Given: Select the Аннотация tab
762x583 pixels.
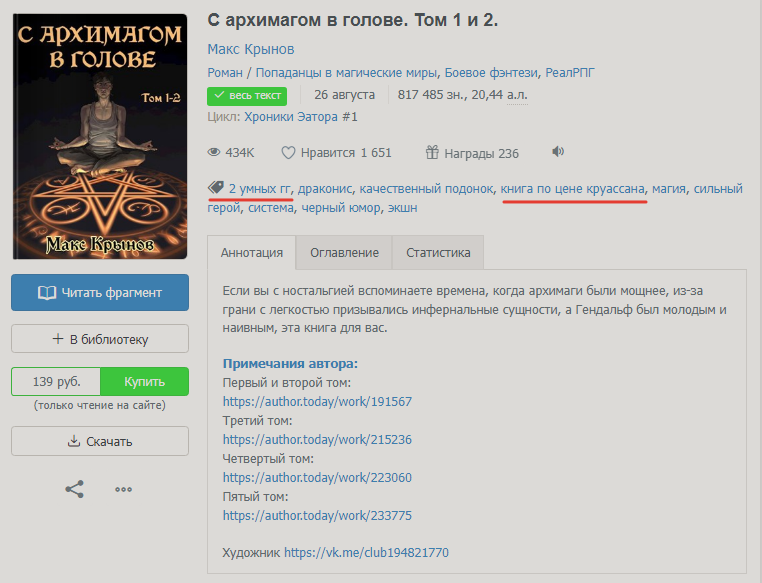Looking at the screenshot, I should 252,253.
